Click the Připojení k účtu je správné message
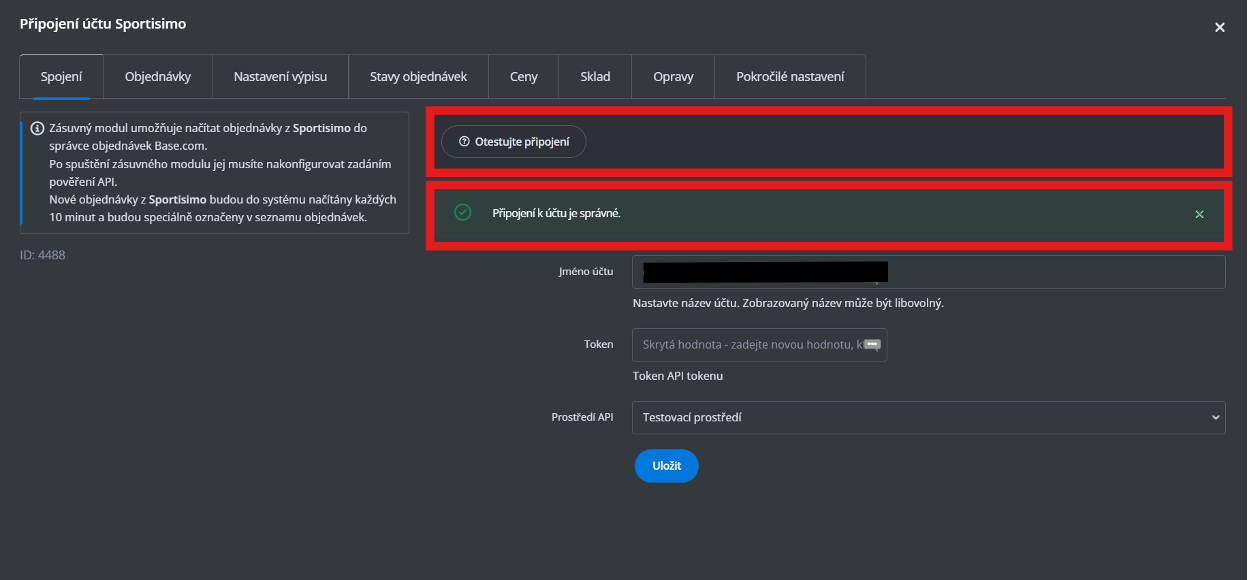 tap(557, 214)
